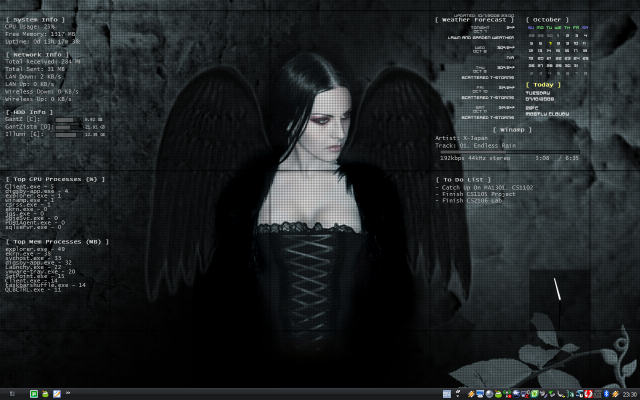Click the EN language indicator in taskbar
The width and height of the screenshot is (640, 400).
[447, 394]
